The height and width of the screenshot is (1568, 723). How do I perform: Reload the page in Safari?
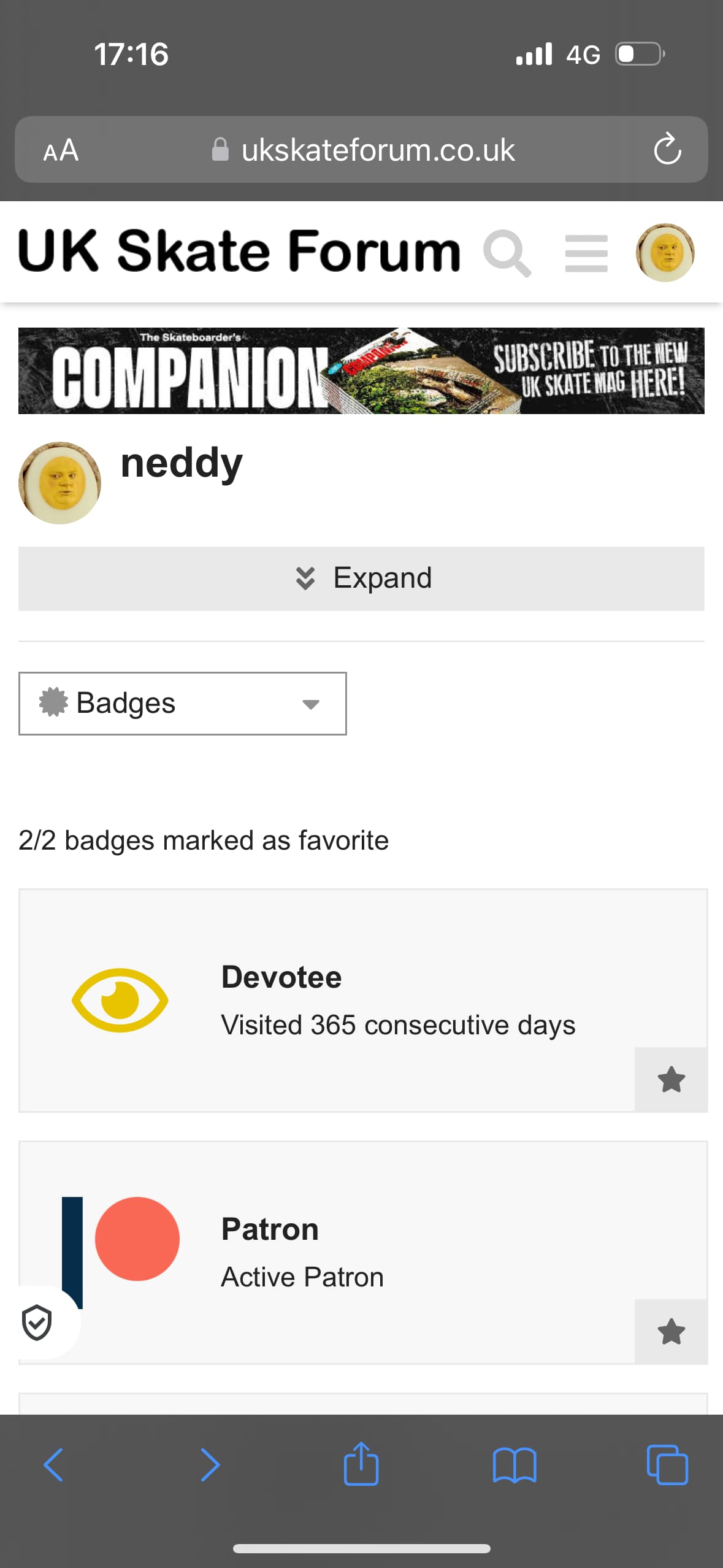tap(667, 150)
